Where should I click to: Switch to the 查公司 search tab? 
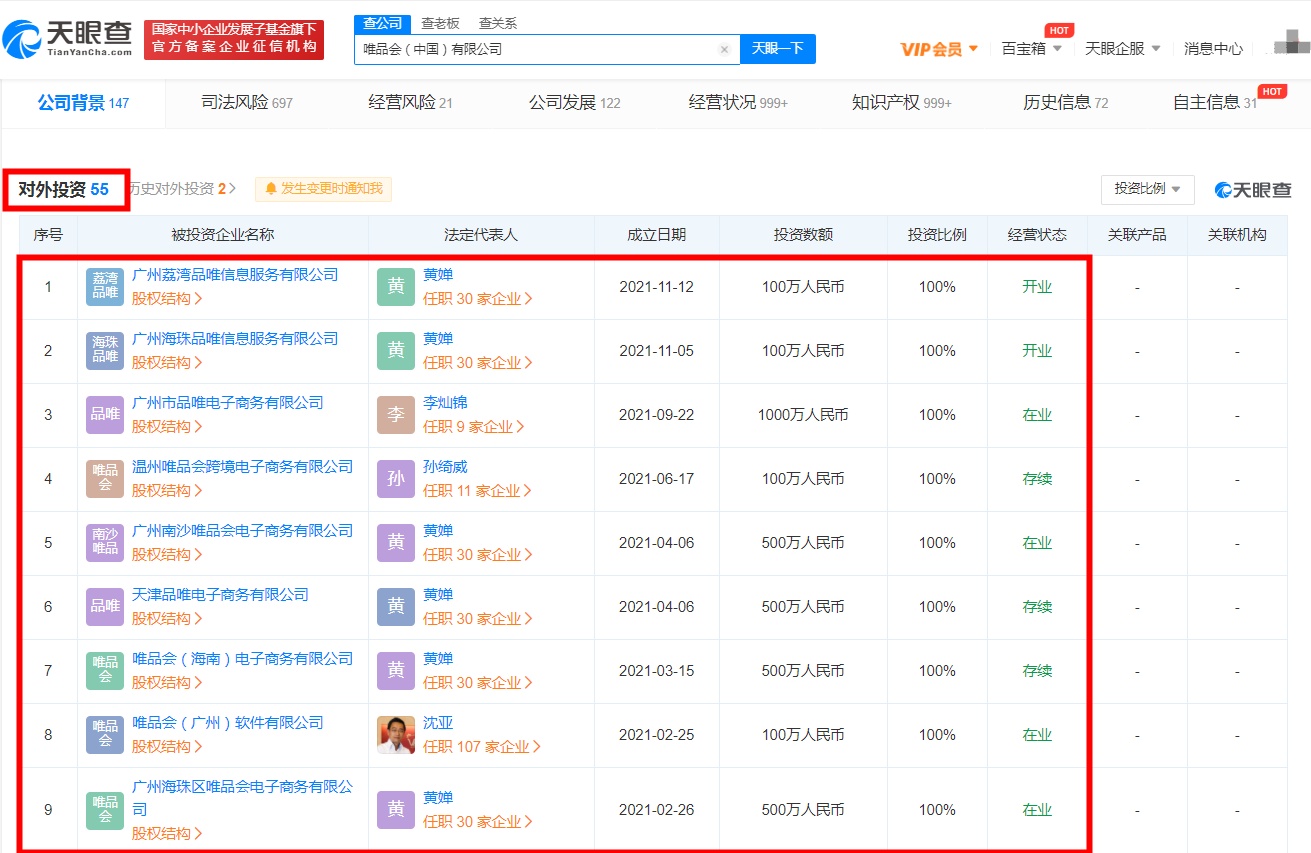click(382, 24)
